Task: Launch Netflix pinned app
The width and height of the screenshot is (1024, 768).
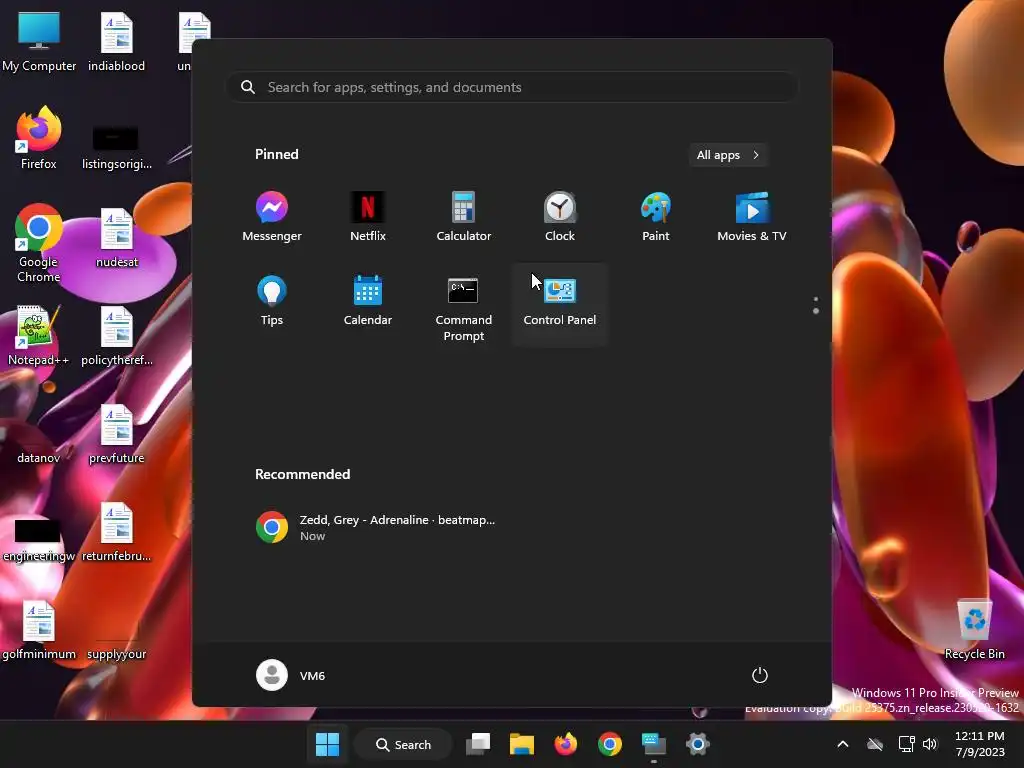Action: point(368,217)
